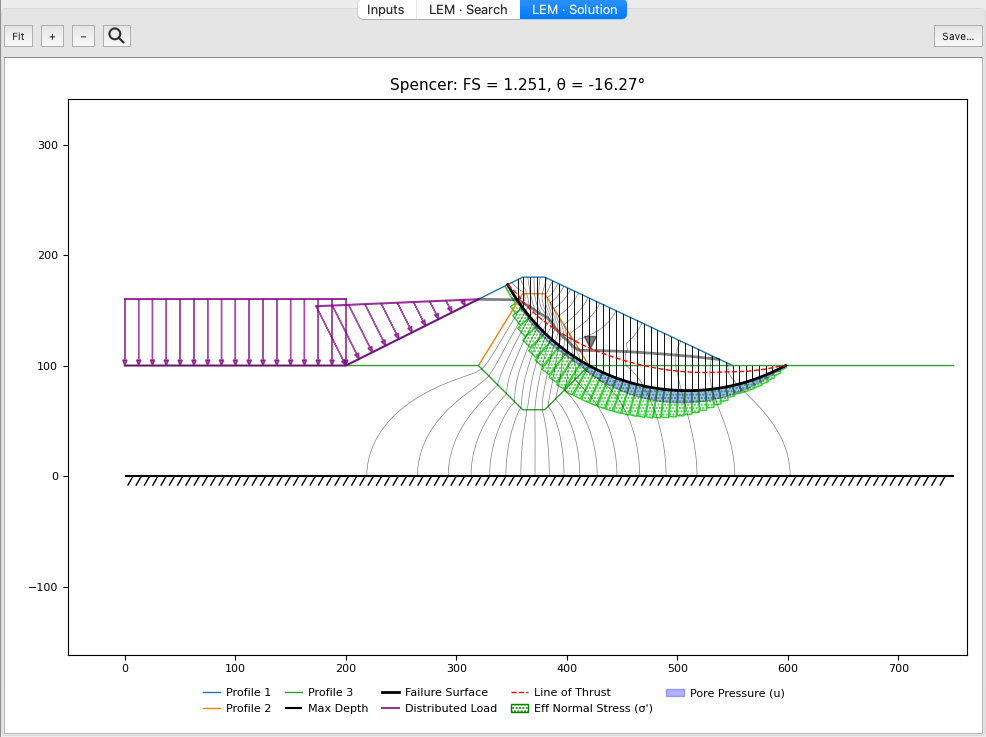Click the Distributed Load legend entry
Viewport: 986px width, 737px height.
(439, 708)
